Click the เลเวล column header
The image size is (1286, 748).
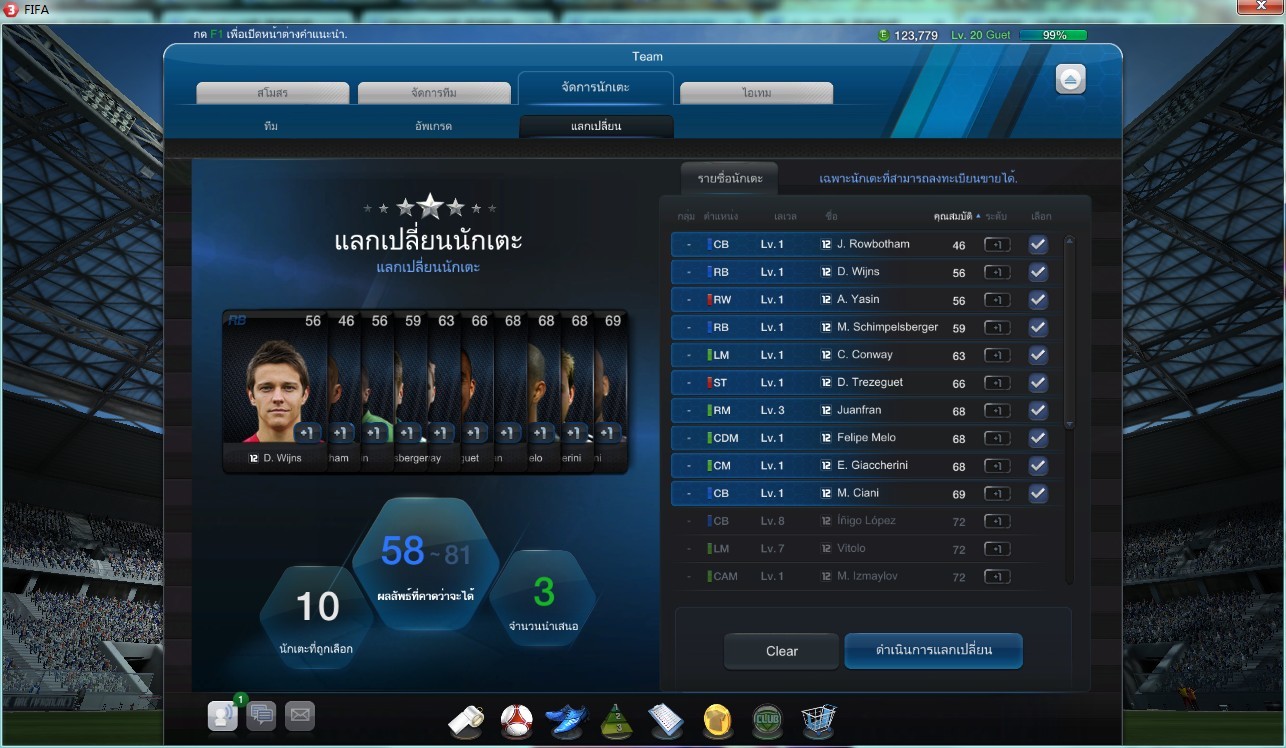coord(785,216)
